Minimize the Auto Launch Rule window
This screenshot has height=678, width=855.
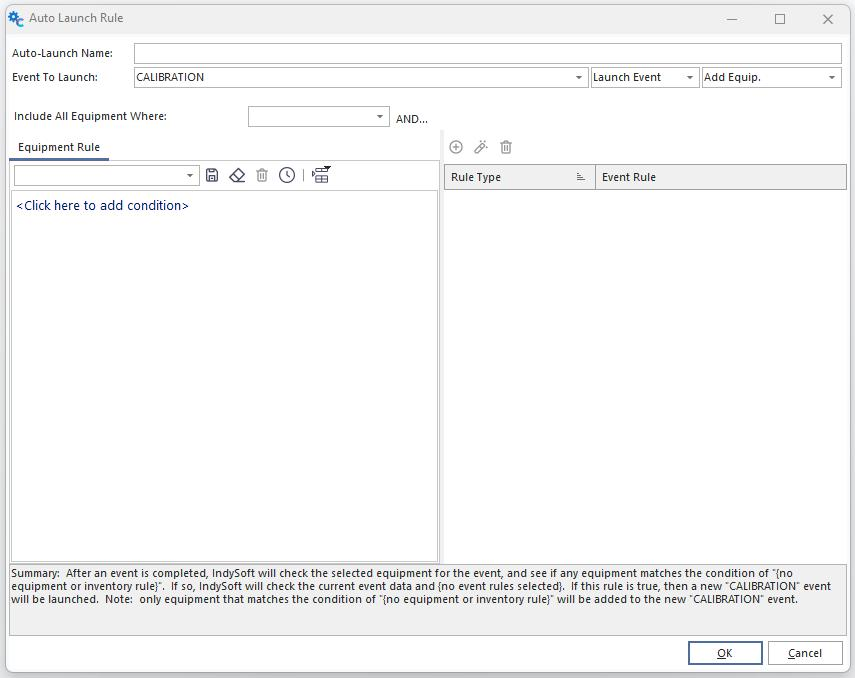(732, 19)
